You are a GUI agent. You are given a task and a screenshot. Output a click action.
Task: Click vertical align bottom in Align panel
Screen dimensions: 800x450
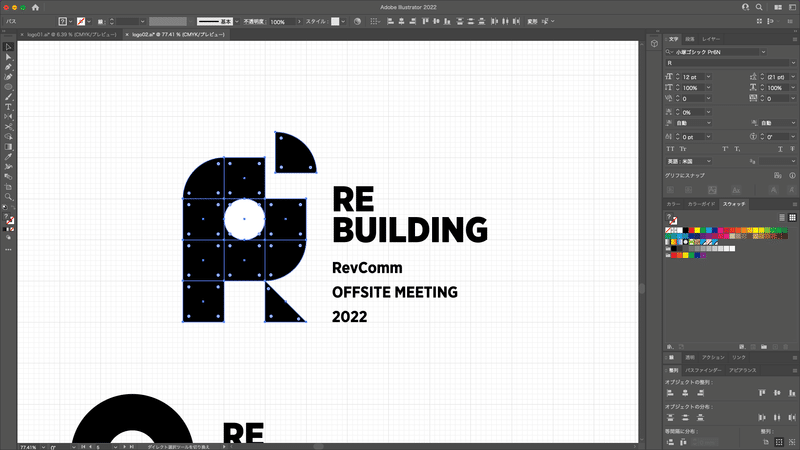pos(792,393)
